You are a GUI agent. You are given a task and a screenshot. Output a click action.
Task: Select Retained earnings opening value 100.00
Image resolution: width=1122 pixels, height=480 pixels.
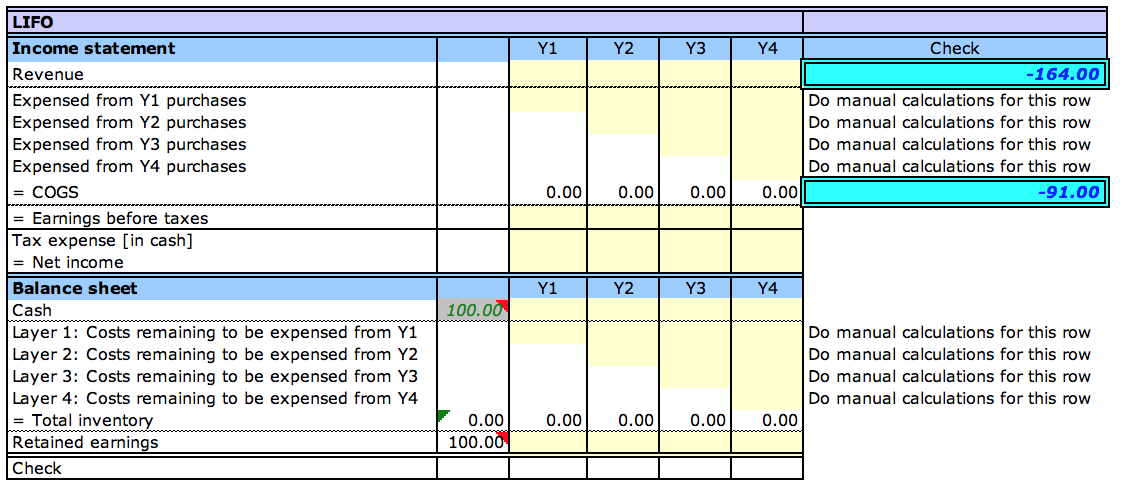[x=472, y=443]
